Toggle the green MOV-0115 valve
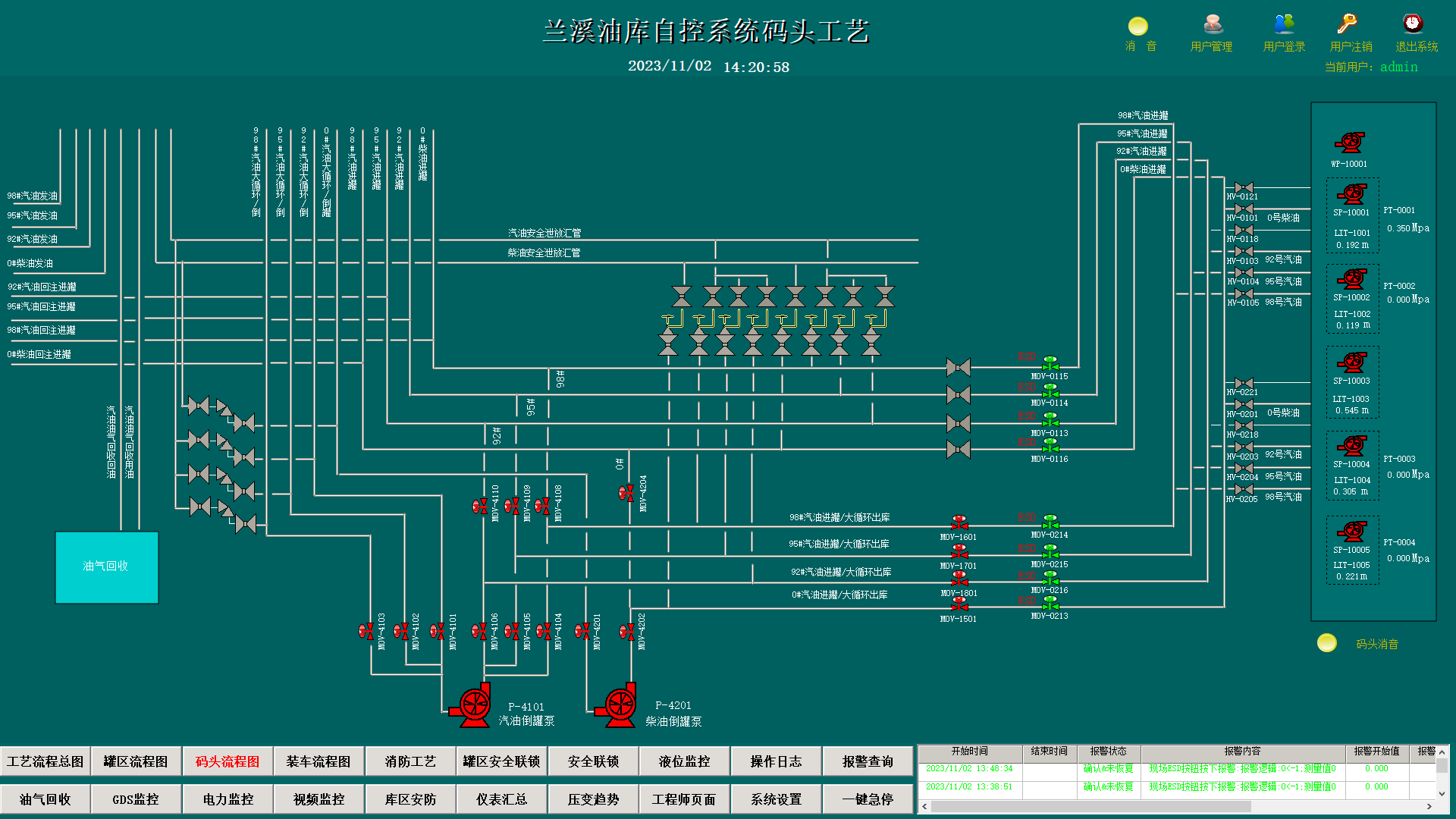 [1050, 363]
